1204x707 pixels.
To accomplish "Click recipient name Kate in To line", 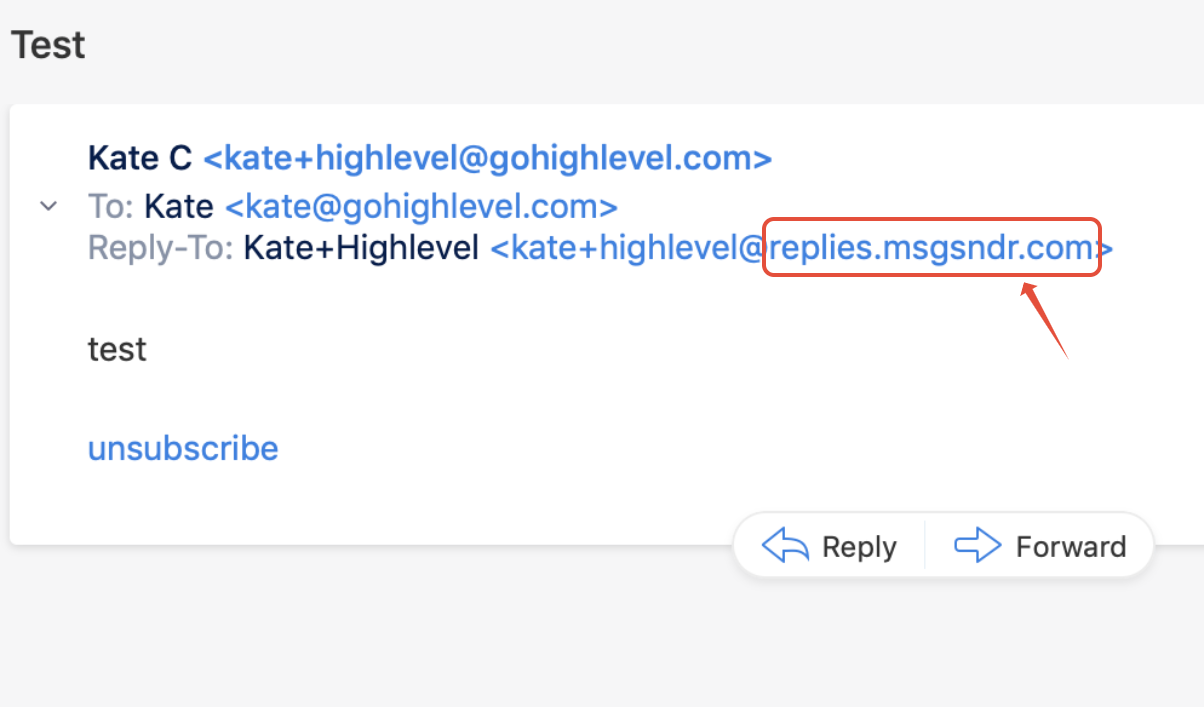I will 179,207.
